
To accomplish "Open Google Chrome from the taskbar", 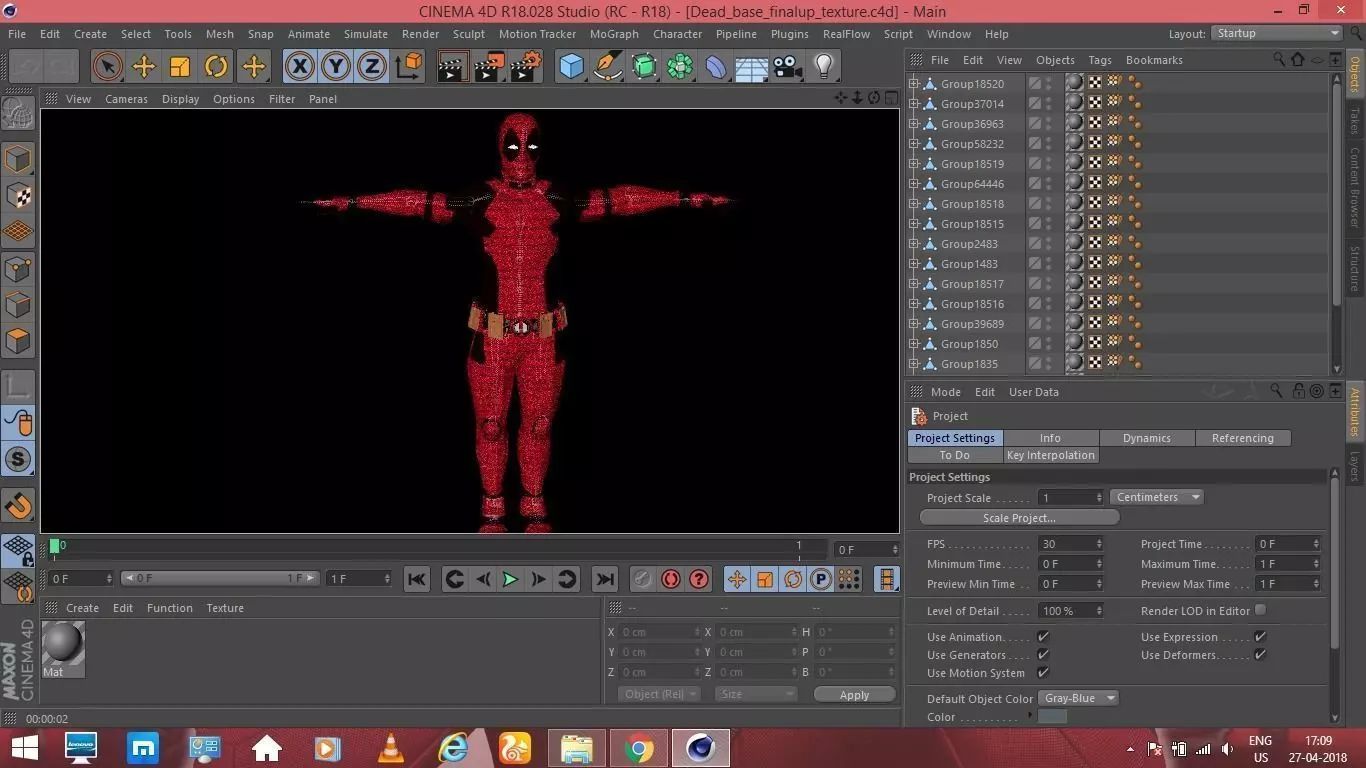I will coord(640,748).
